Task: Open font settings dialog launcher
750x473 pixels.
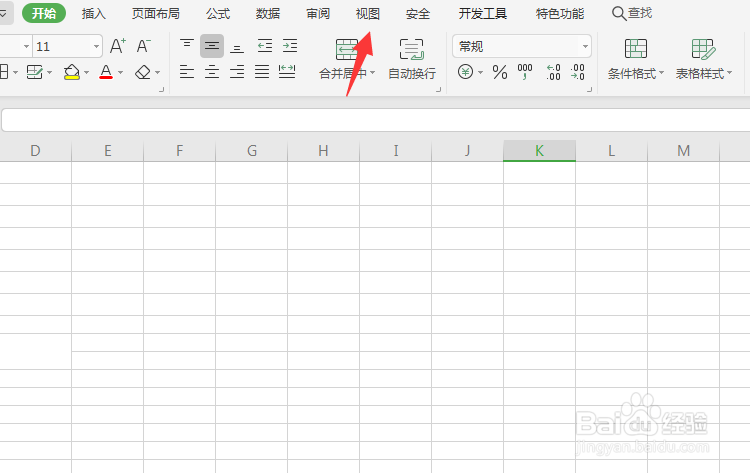Action: click(161, 89)
